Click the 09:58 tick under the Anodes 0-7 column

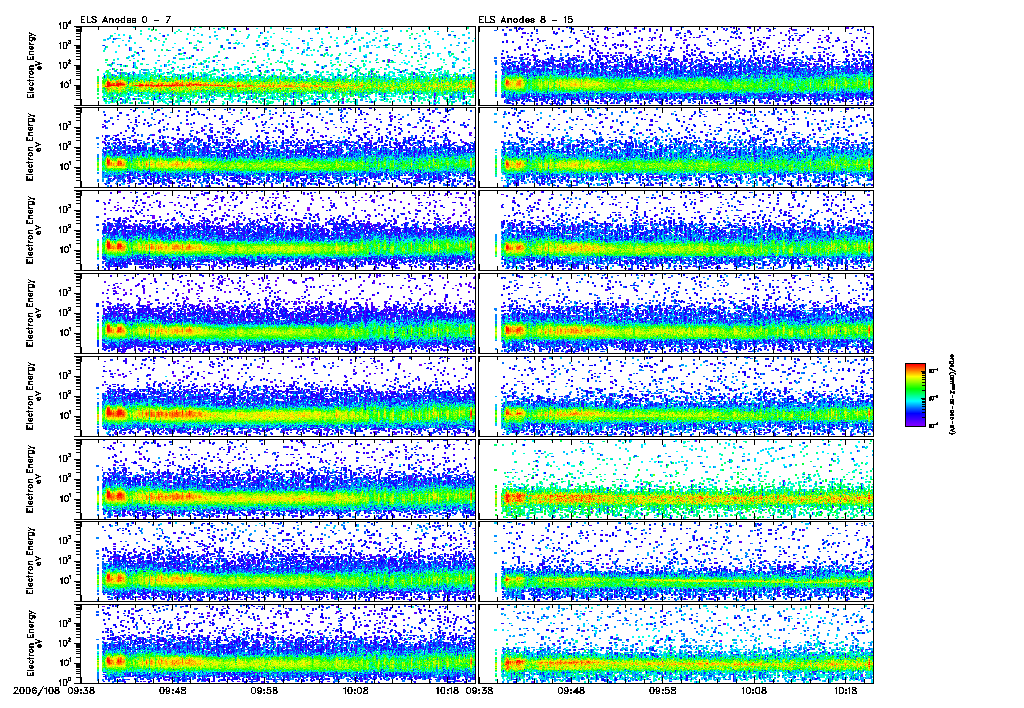[264, 690]
